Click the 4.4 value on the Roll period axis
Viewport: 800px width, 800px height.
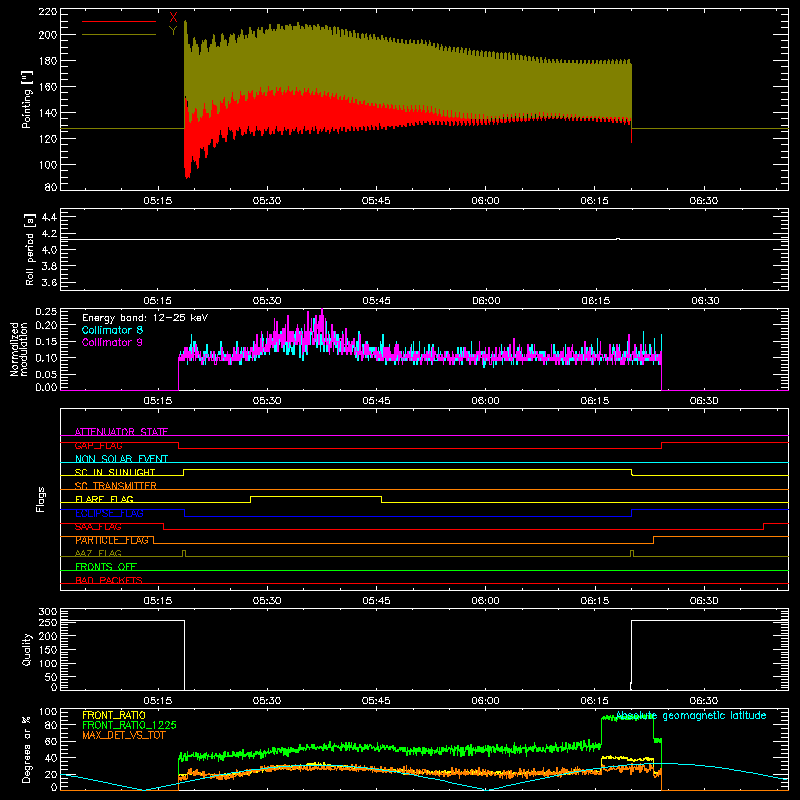pyautogui.click(x=49, y=217)
